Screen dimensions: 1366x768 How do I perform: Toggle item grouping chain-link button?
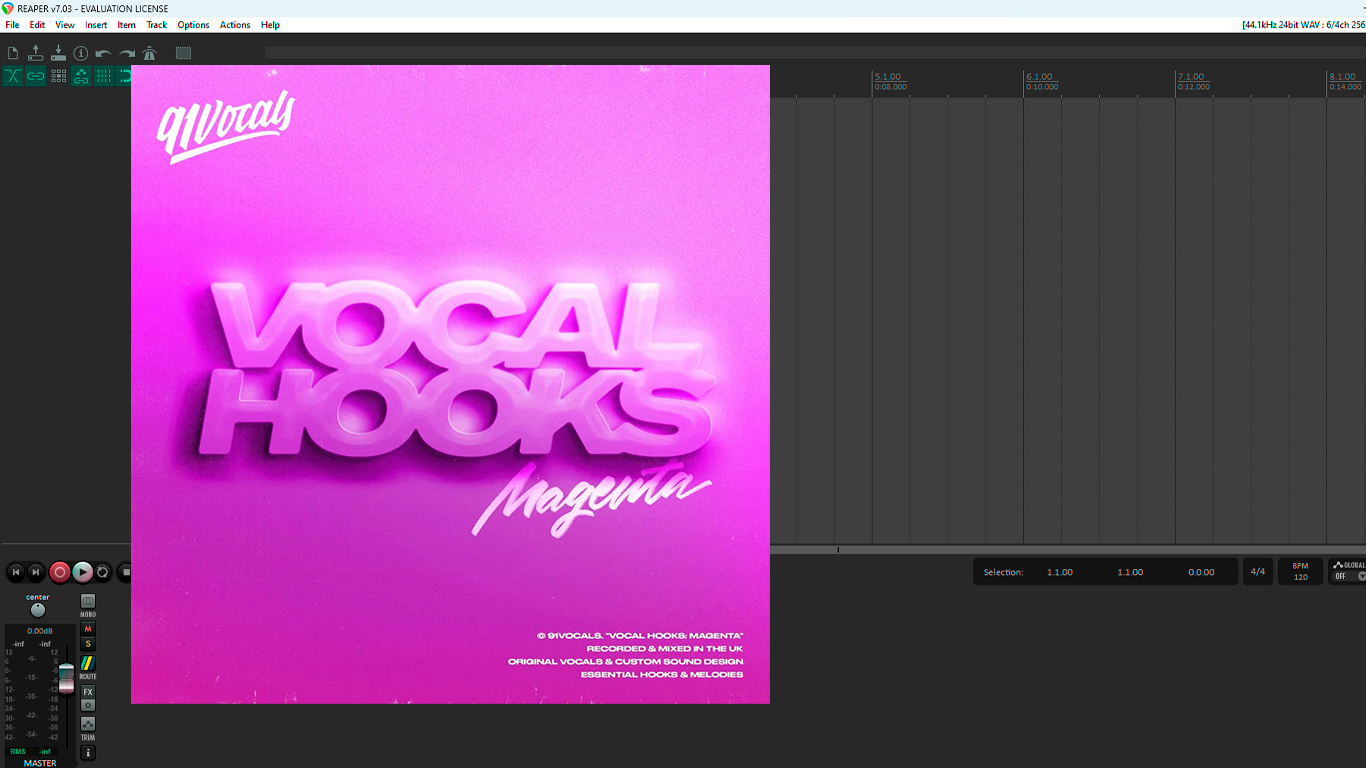coord(36,76)
